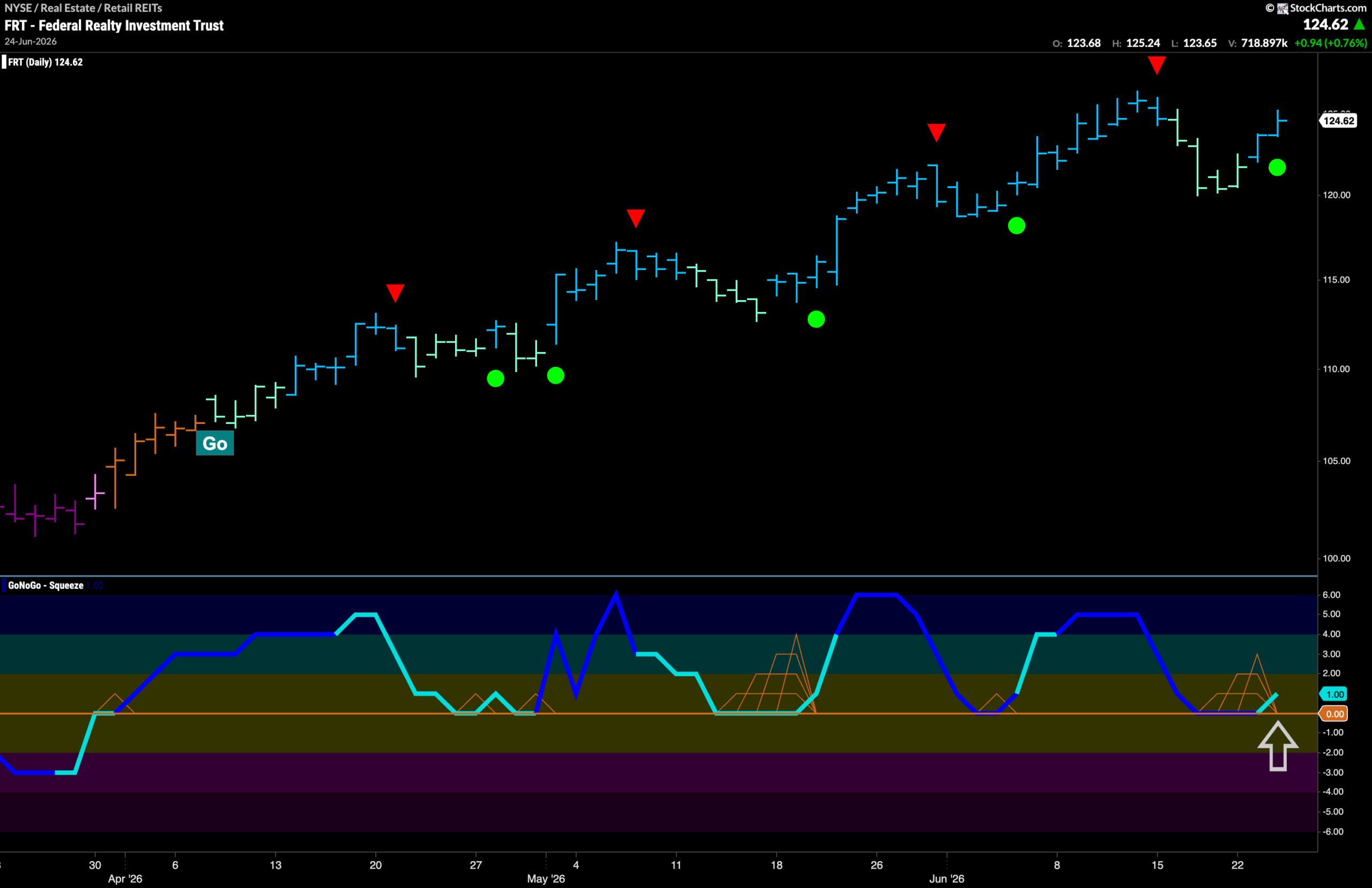Click the green change '+0.94 (+0.76%)'

pos(1331,43)
